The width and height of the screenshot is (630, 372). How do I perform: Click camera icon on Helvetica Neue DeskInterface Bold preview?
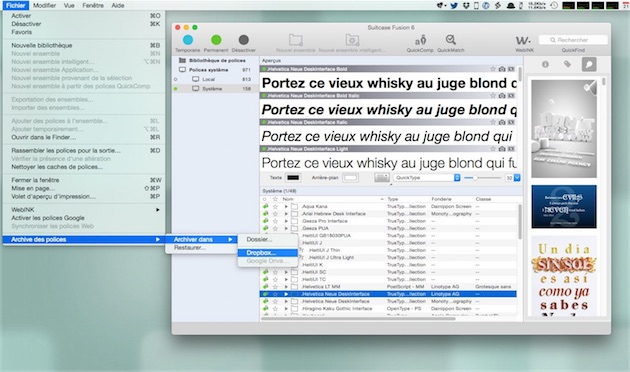(x=502, y=69)
